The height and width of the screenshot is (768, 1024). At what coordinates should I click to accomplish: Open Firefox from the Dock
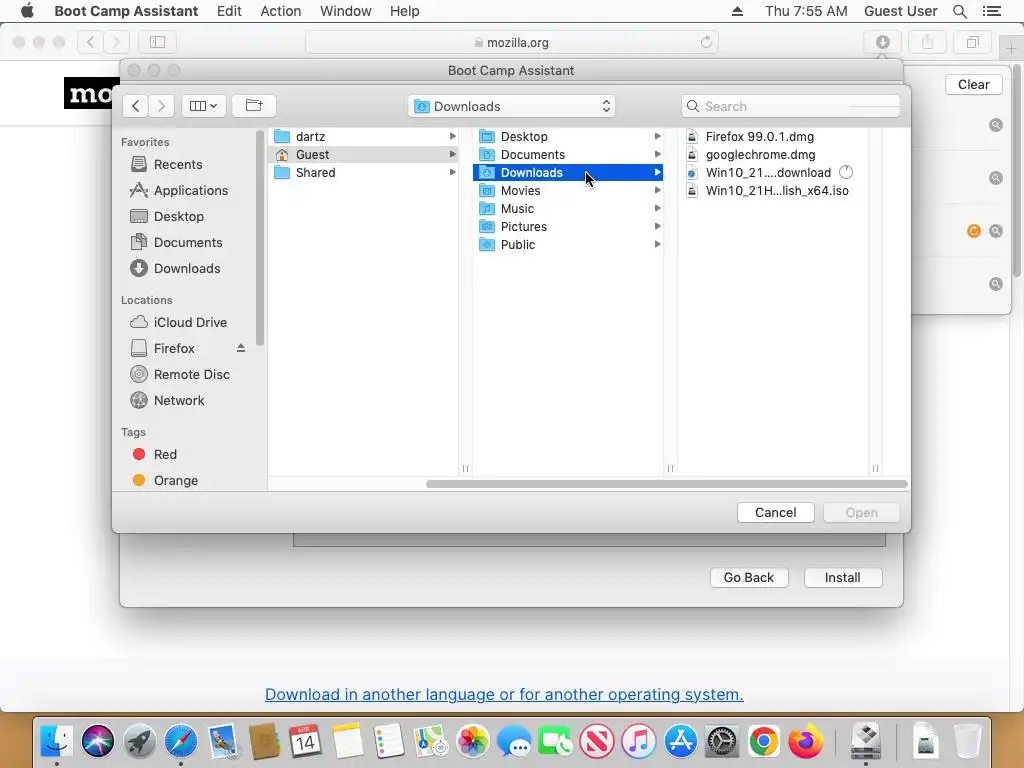click(x=805, y=741)
